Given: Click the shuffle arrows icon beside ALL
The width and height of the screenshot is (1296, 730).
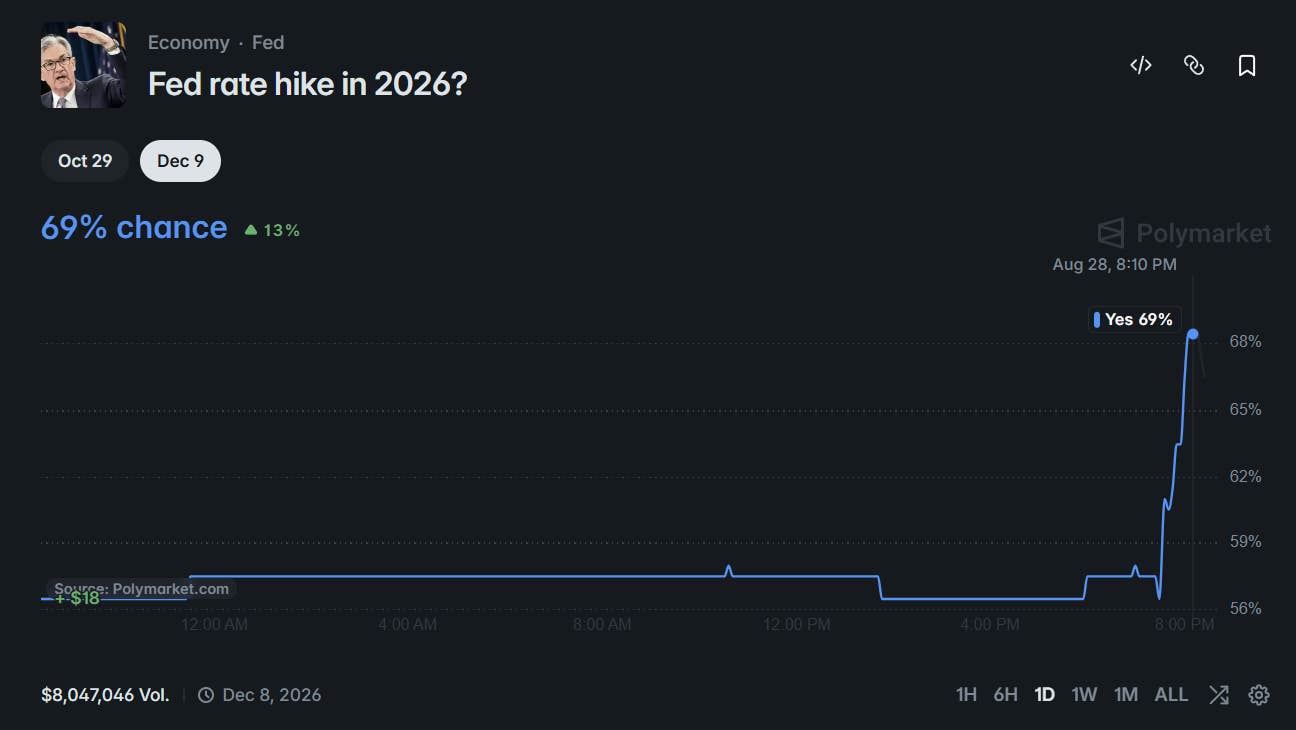Looking at the screenshot, I should click(x=1218, y=695).
